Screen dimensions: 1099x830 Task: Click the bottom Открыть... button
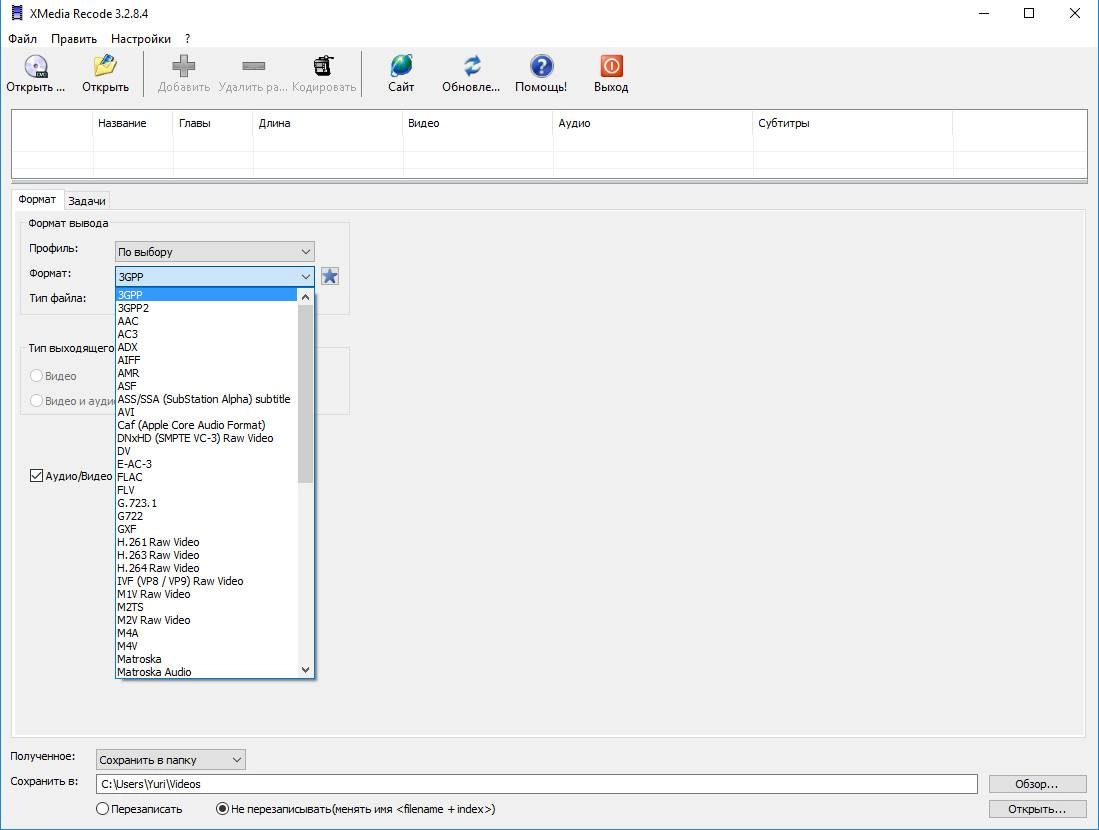(1037, 809)
